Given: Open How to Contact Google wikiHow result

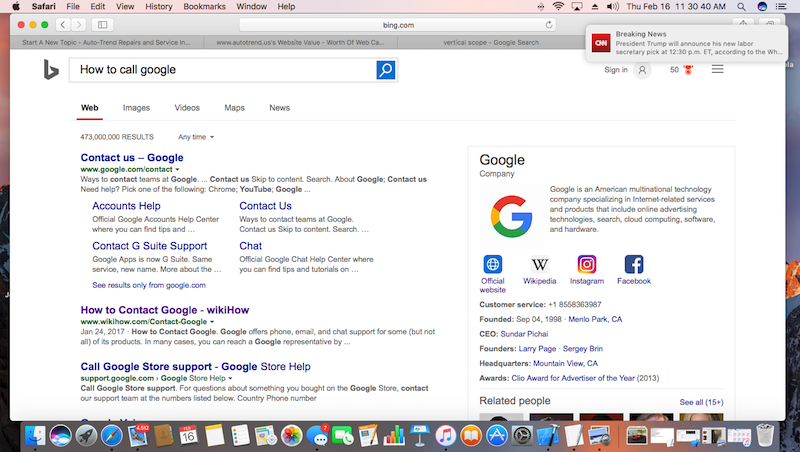Looking at the screenshot, I should point(165,310).
